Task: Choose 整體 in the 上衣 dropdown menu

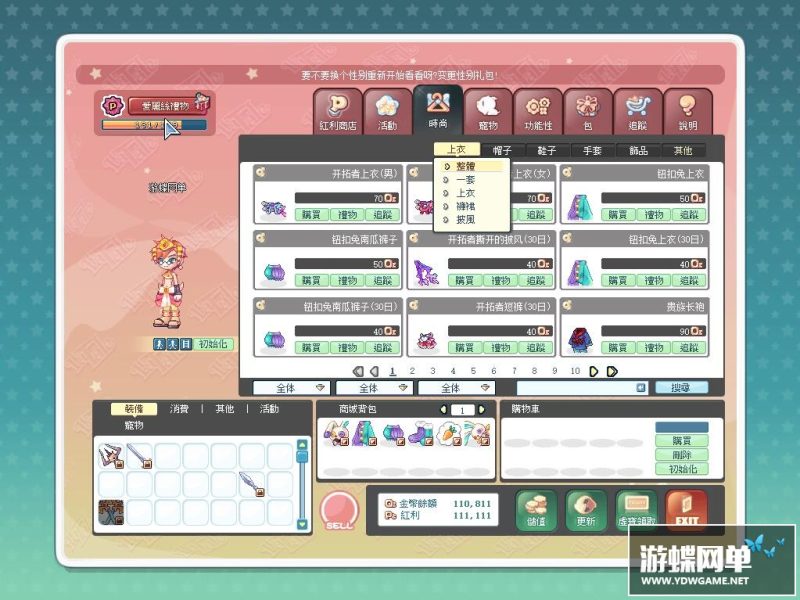Action: tap(465, 166)
